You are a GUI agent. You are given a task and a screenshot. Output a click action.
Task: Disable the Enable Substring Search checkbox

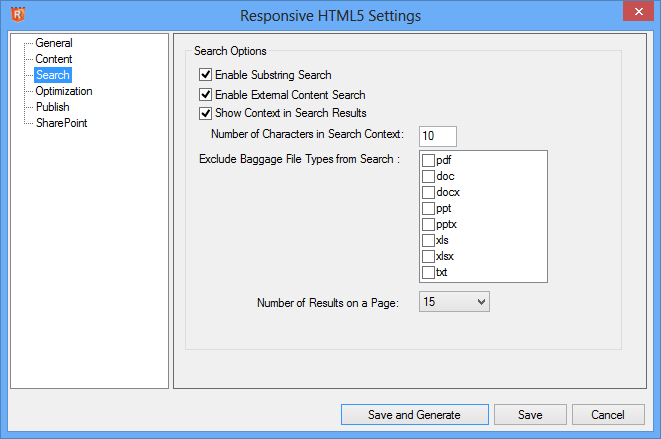coord(206,75)
